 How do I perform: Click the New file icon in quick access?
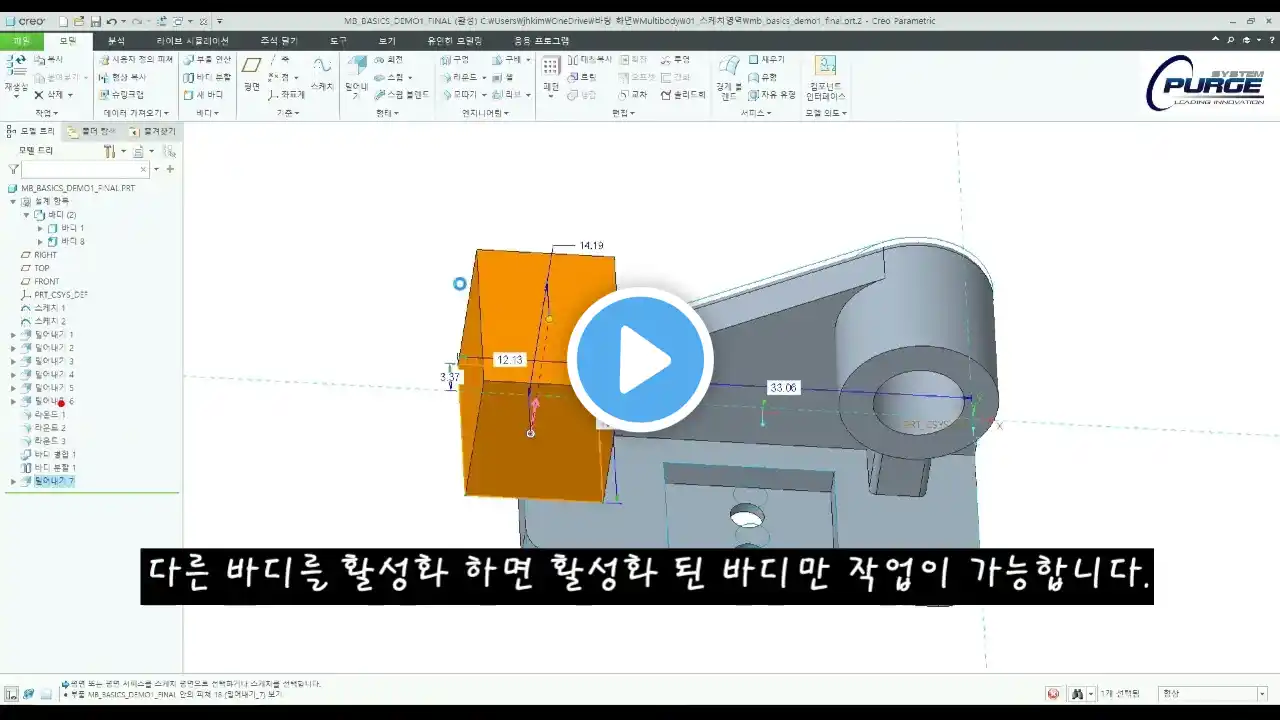[63, 21]
